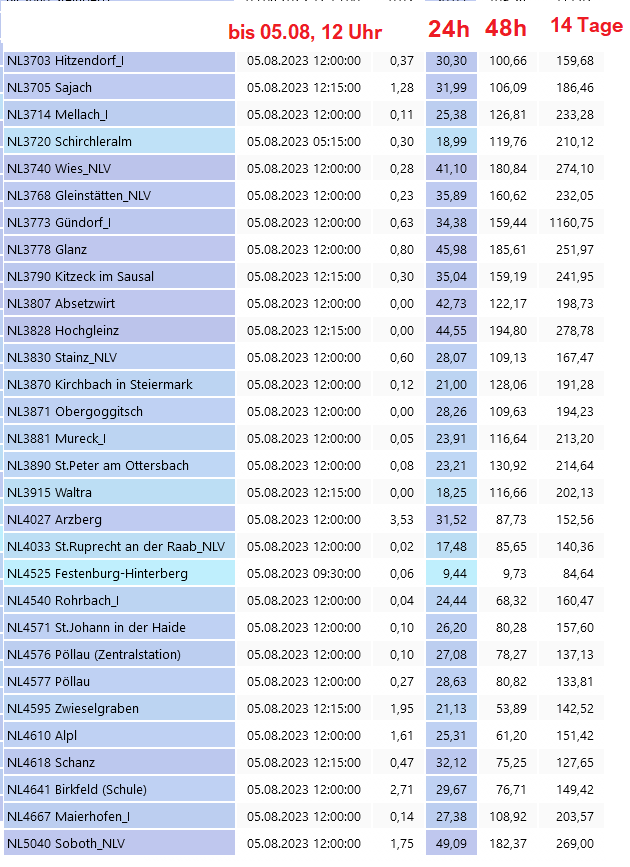This screenshot has height=867, width=630.
Task: Select station NL5040 Soboth_NLV
Action: tap(66, 843)
